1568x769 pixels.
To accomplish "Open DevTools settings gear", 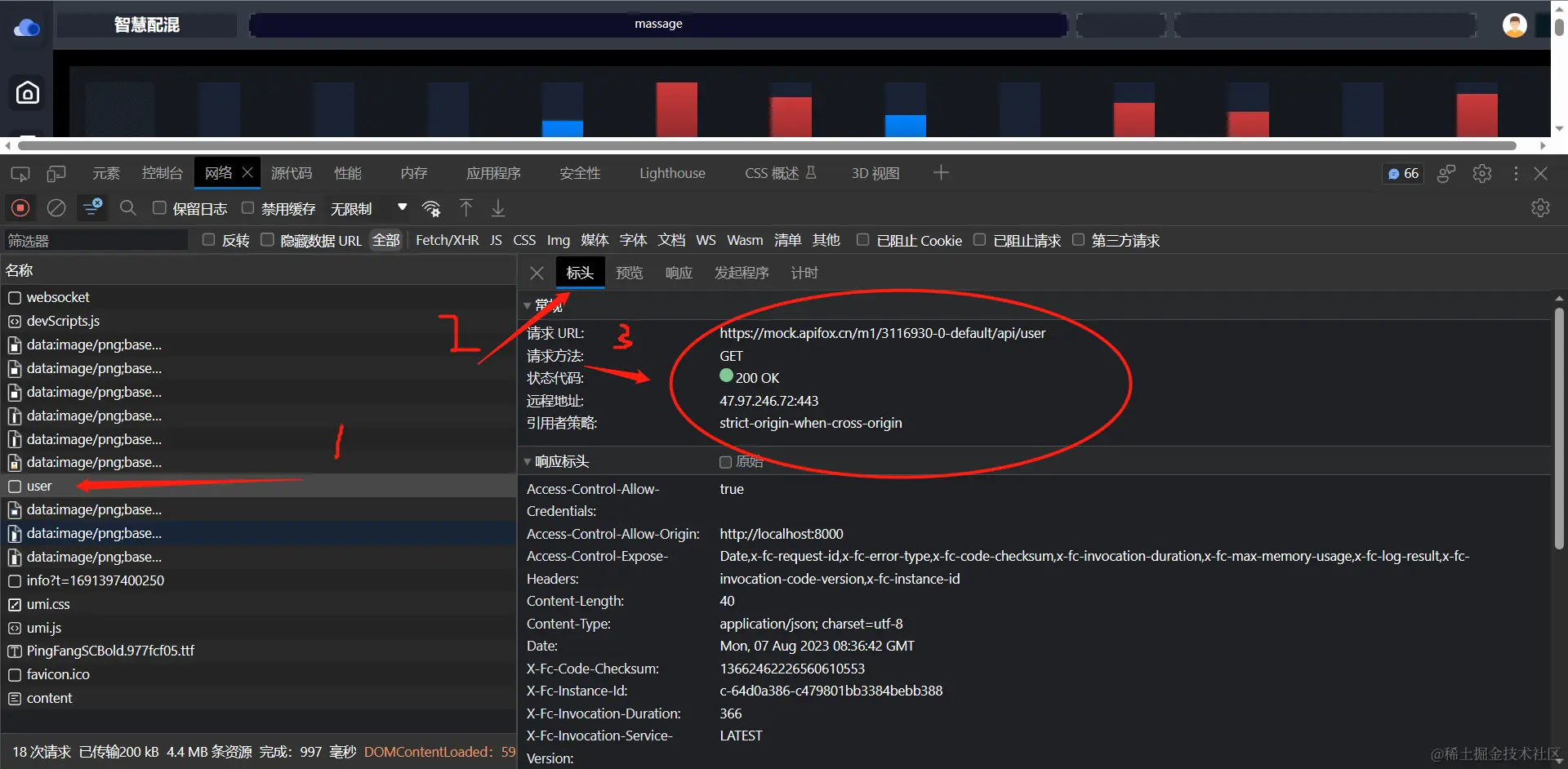I will (x=1482, y=174).
